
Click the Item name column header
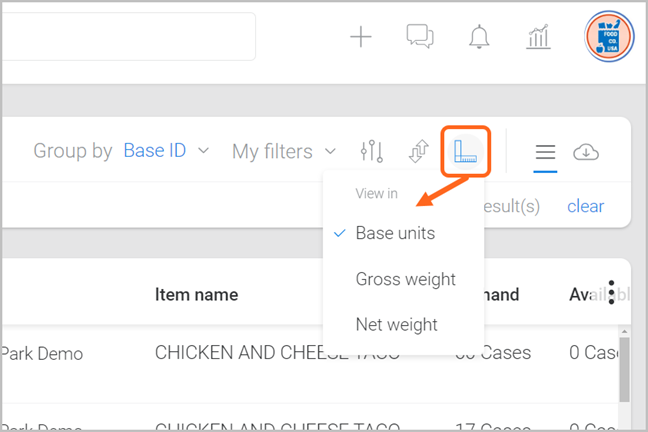pos(196,294)
